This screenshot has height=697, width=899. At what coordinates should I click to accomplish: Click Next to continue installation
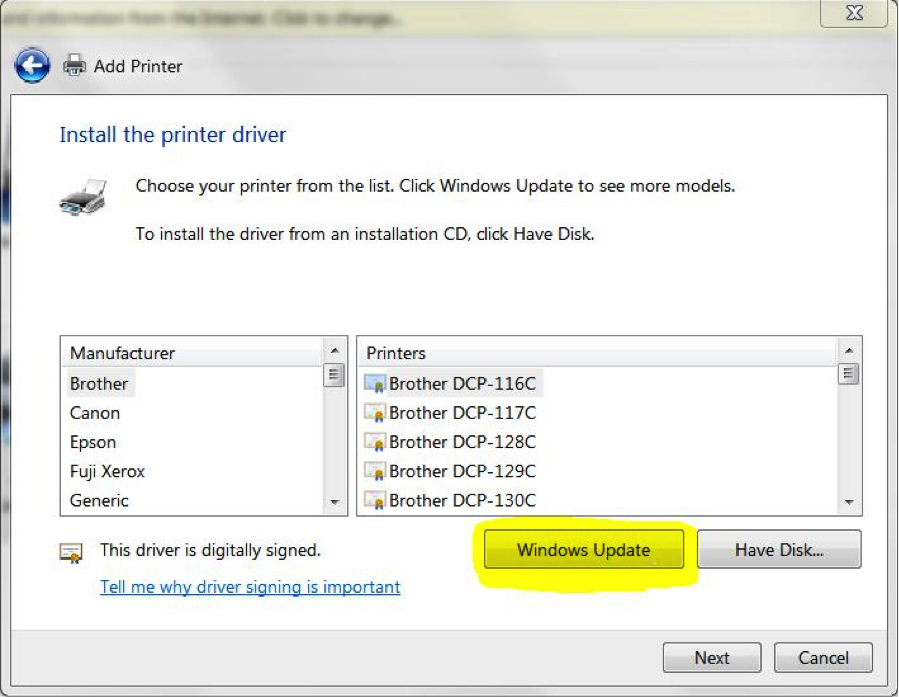pos(712,658)
